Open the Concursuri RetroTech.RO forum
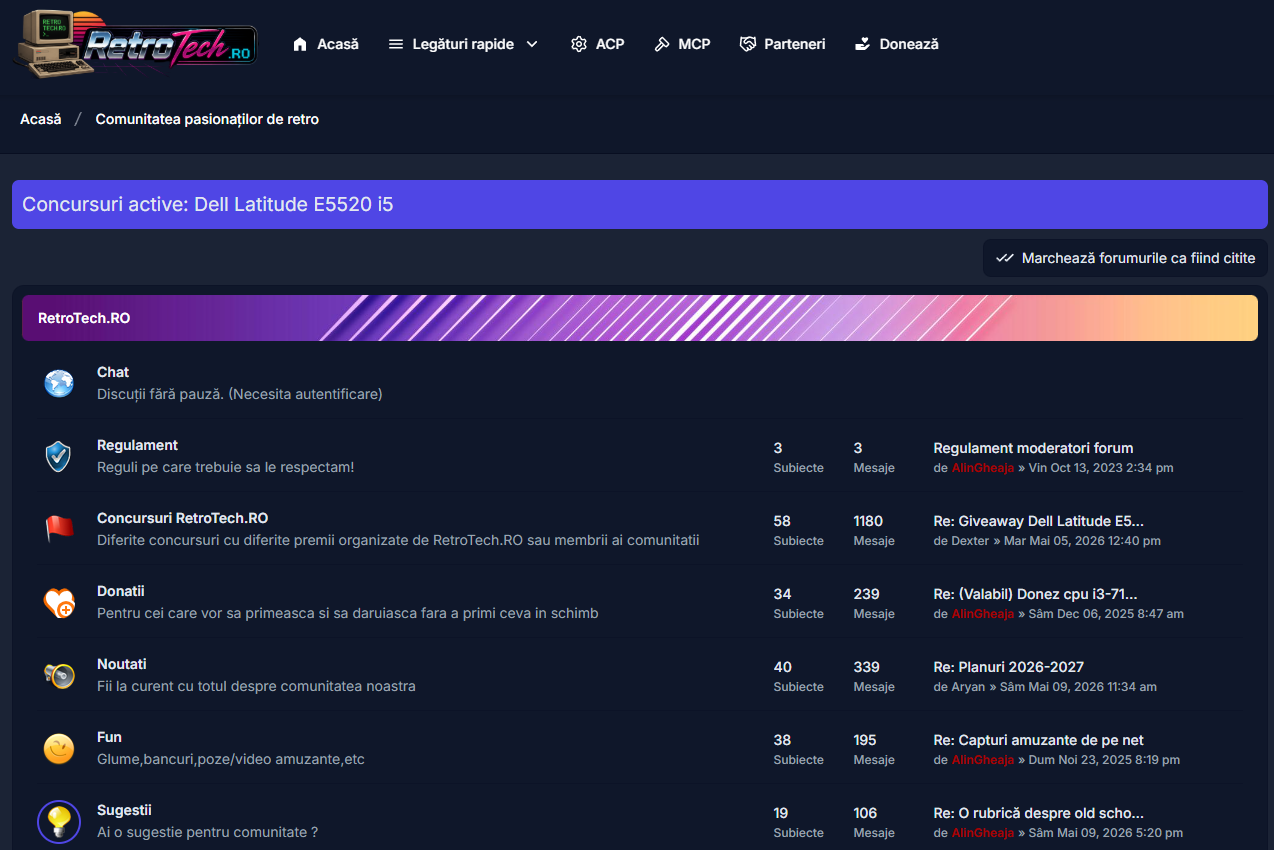The height and width of the screenshot is (850, 1274). 182,518
